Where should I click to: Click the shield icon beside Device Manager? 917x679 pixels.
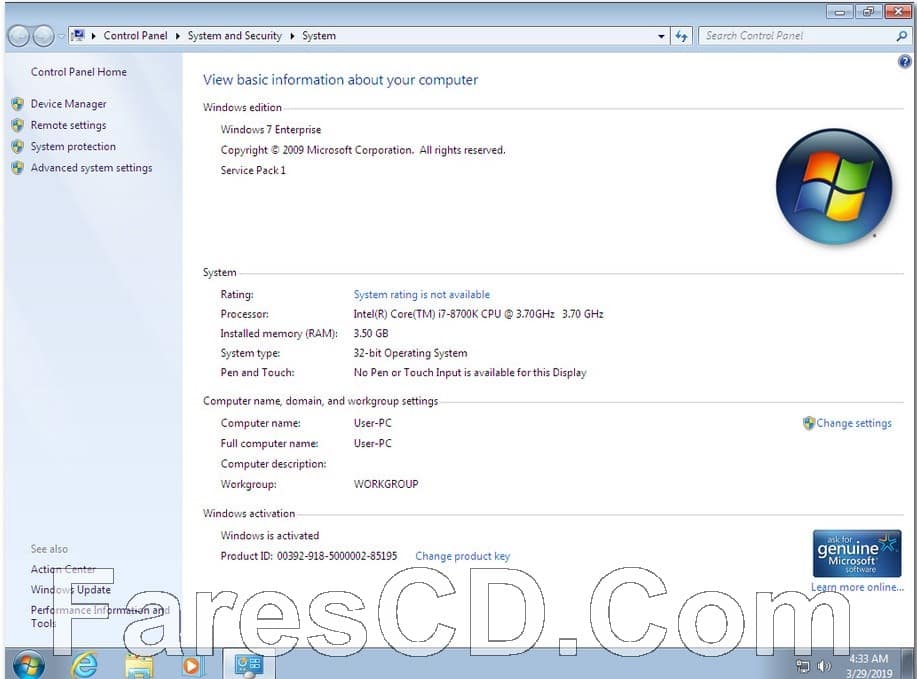click(18, 104)
